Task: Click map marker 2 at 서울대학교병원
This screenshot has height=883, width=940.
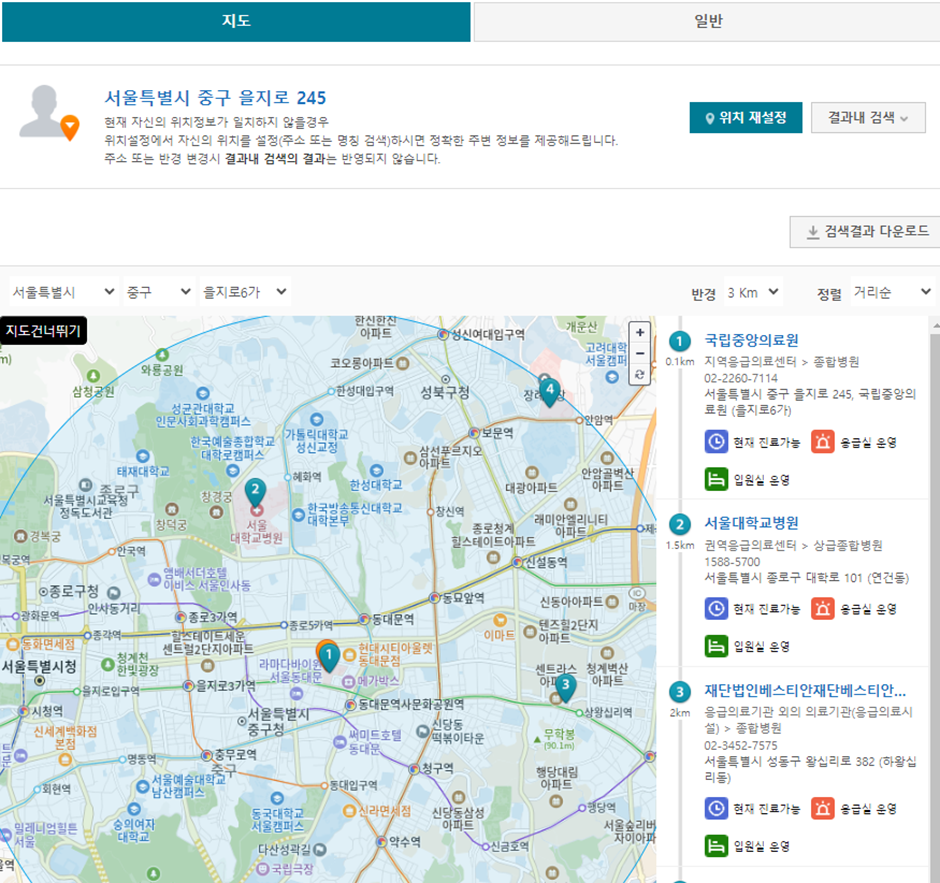Action: [255, 492]
